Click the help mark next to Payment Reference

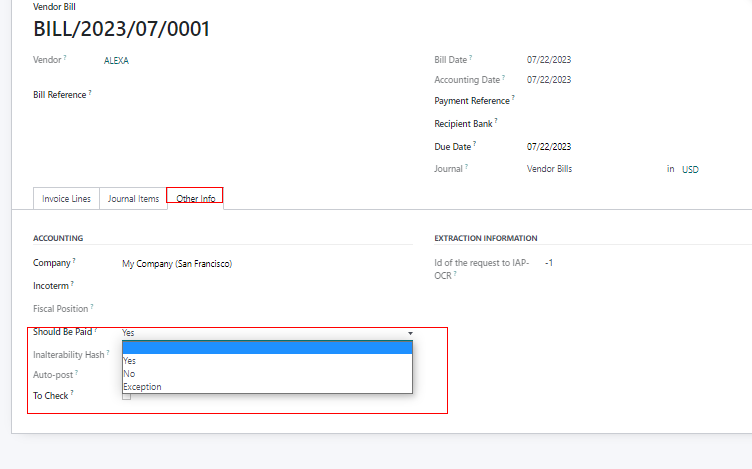[514, 98]
